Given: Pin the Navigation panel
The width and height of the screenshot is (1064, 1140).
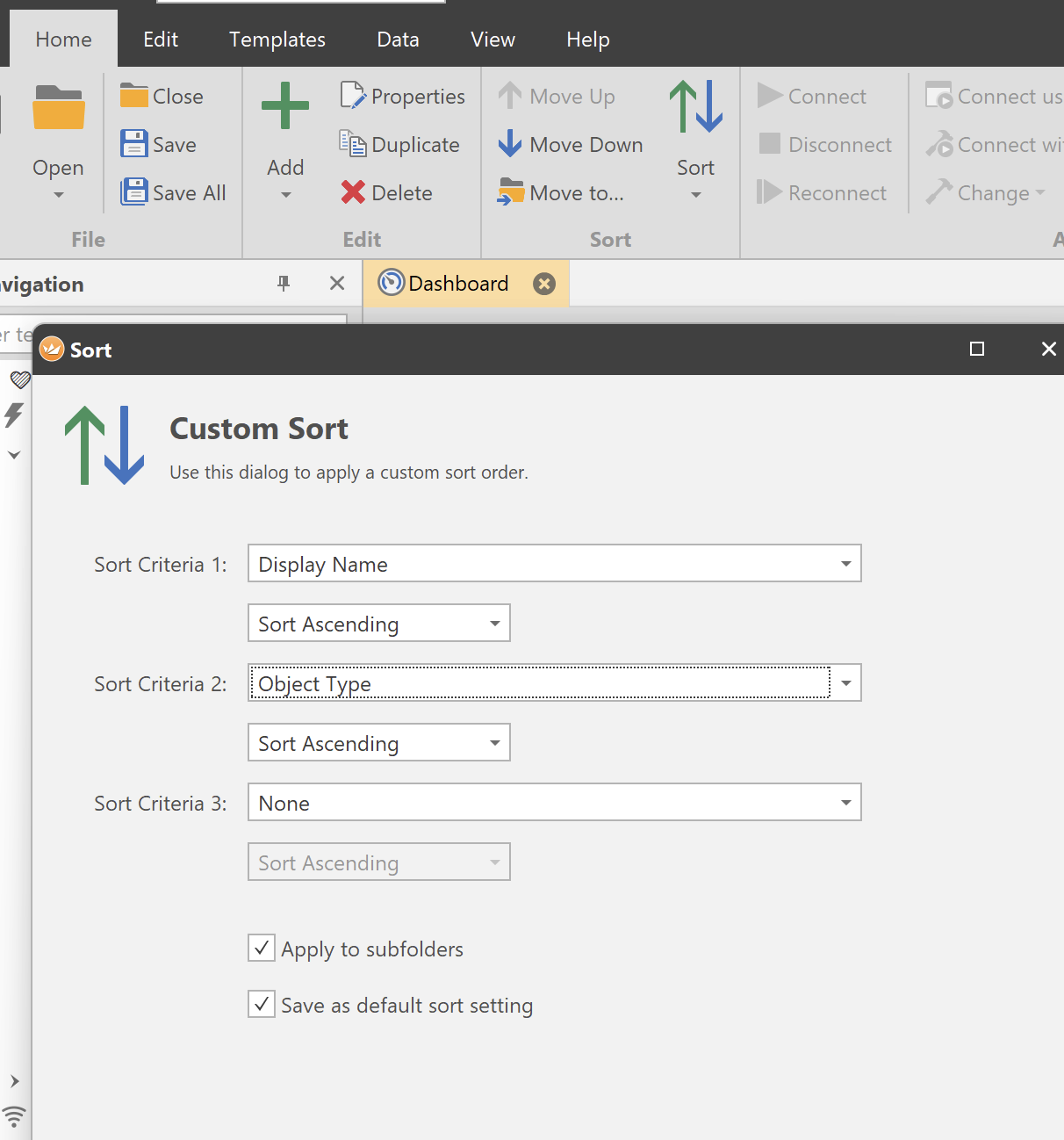Looking at the screenshot, I should (x=284, y=283).
